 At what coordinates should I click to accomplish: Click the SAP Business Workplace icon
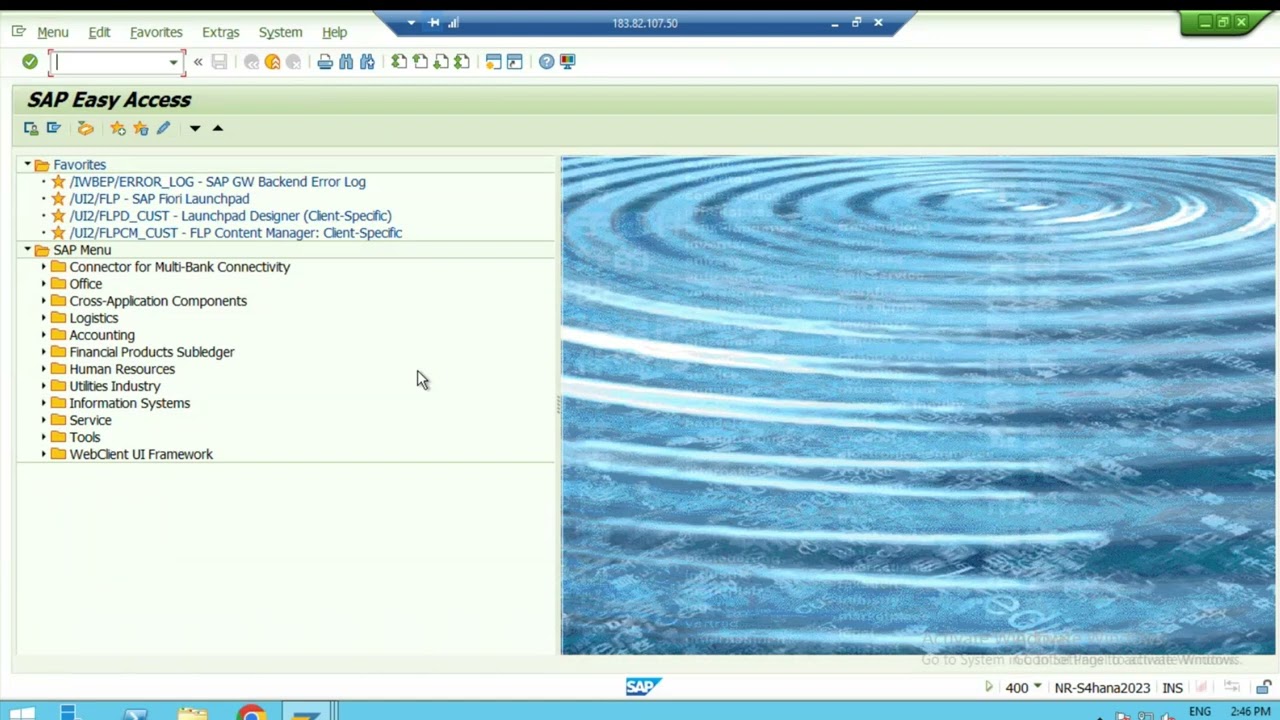click(85, 128)
